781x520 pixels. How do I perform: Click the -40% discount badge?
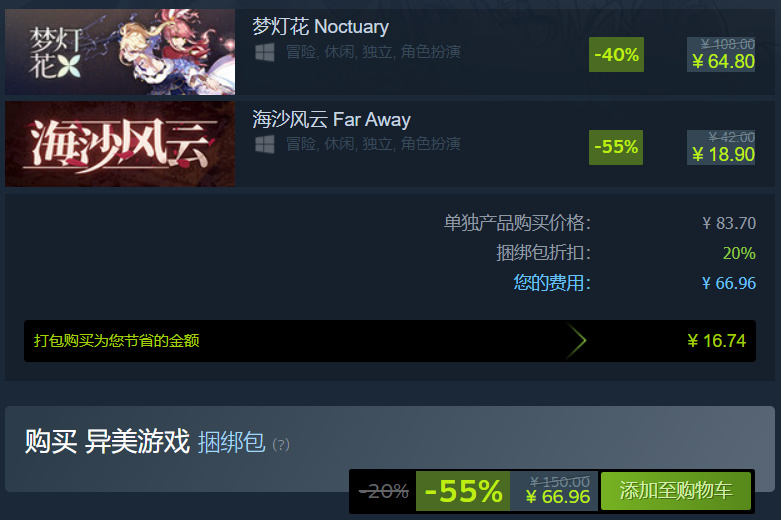point(616,54)
